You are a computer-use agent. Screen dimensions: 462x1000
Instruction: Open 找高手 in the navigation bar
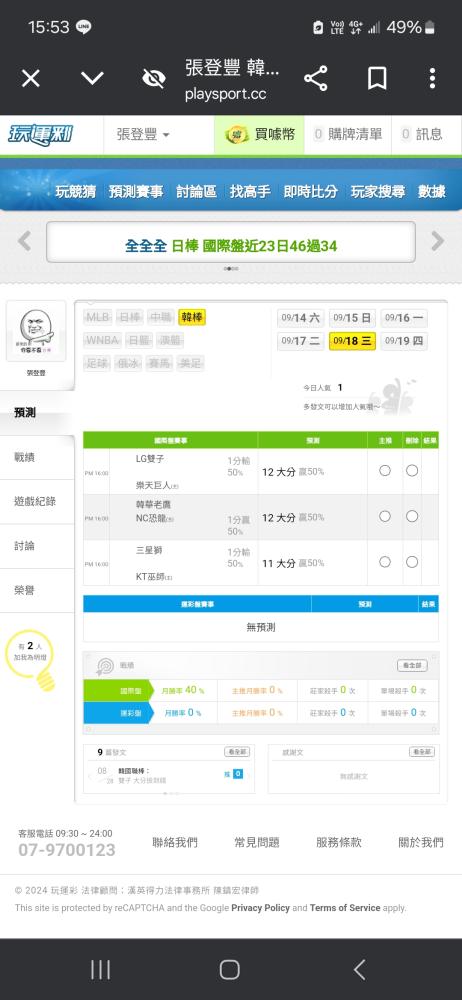click(x=250, y=191)
